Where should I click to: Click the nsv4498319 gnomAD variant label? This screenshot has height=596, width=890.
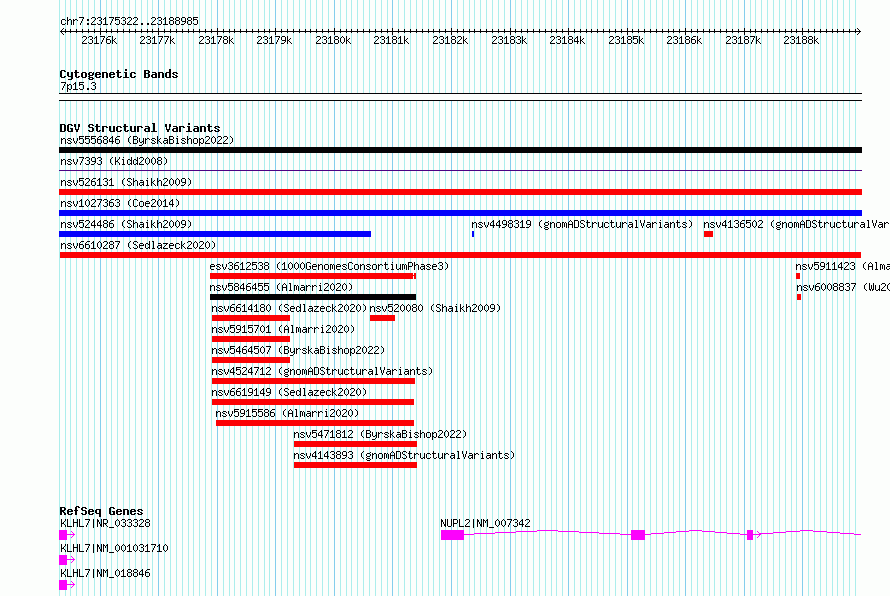(x=582, y=224)
